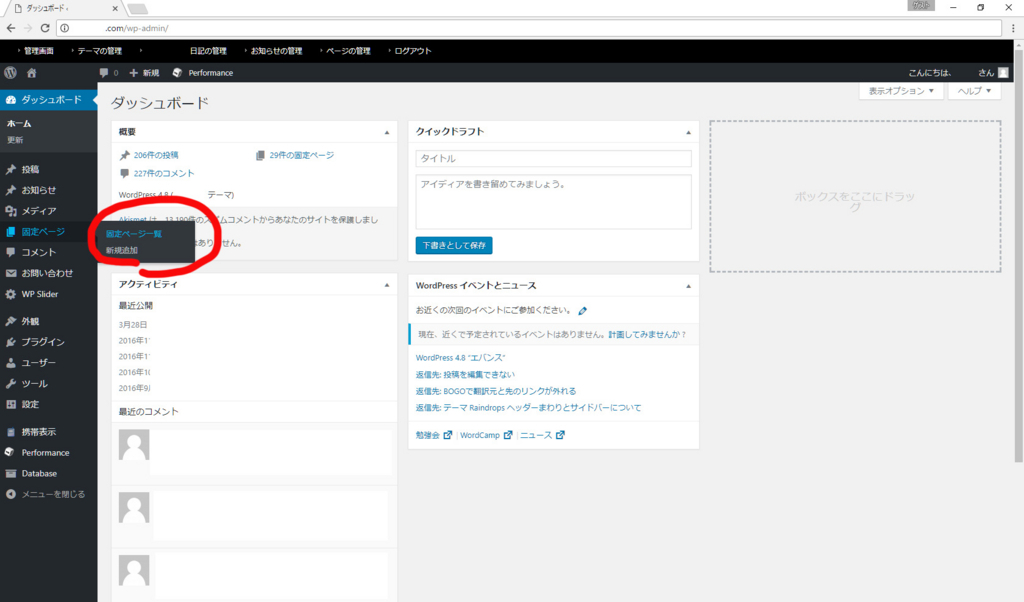Screen dimensions: 1024x602
Task: Open WP Slider settings in sidebar
Action: coord(48,294)
